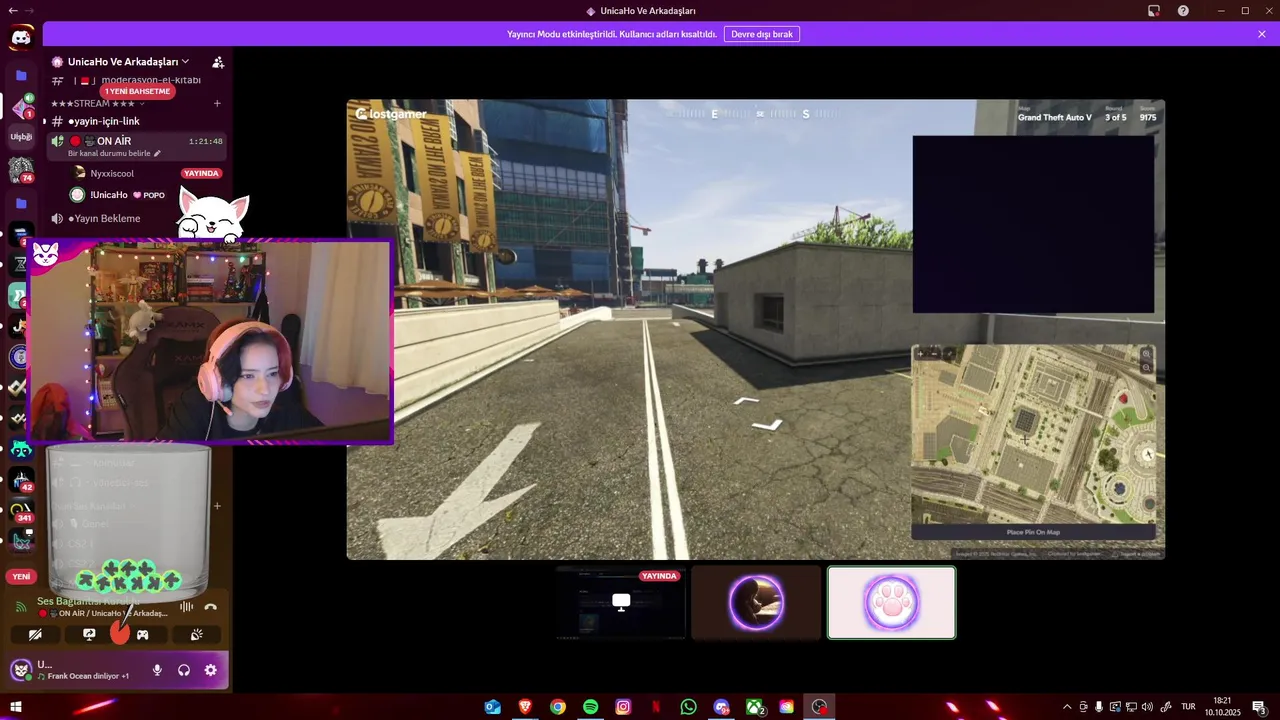The height and width of the screenshot is (720, 1280).
Task: Click user Nyxxiscool in voice channel
Action: 112,173
